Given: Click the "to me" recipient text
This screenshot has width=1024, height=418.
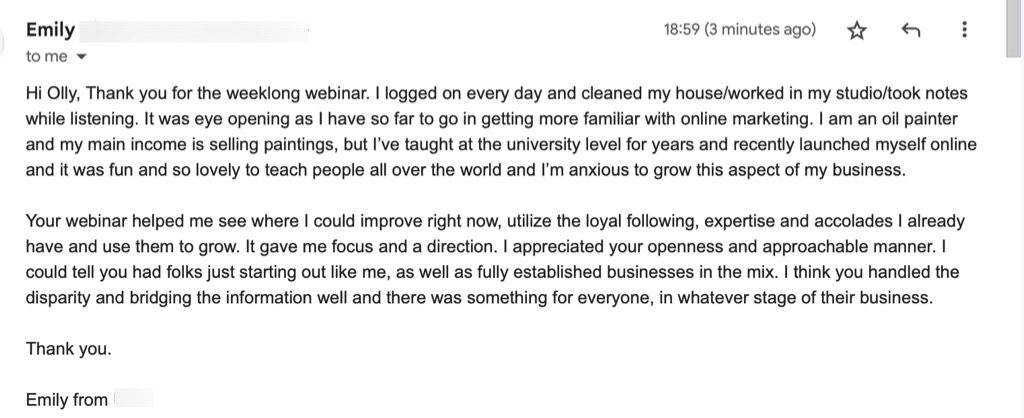Looking at the screenshot, I should point(46,57).
